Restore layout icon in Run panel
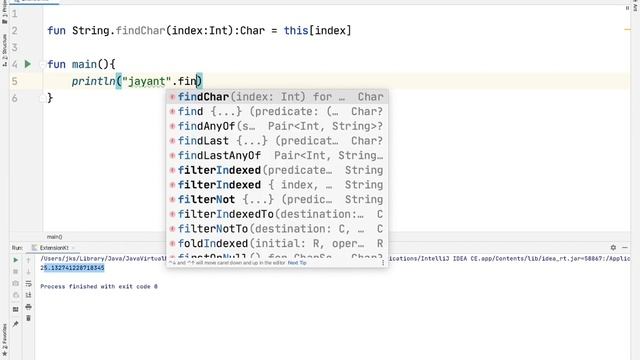The width and height of the screenshot is (640, 360). 16,309
